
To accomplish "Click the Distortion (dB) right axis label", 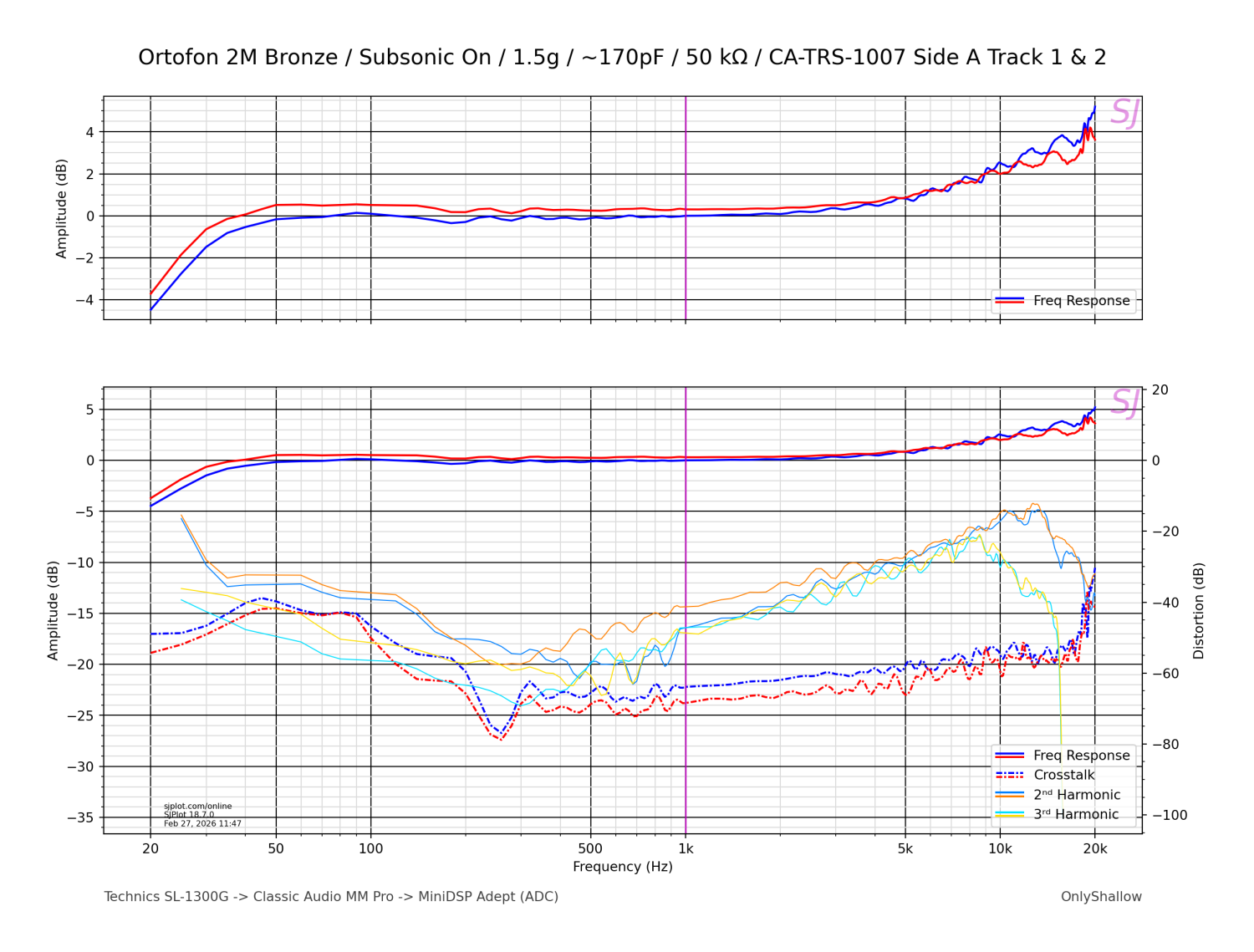I will 1199,610.
